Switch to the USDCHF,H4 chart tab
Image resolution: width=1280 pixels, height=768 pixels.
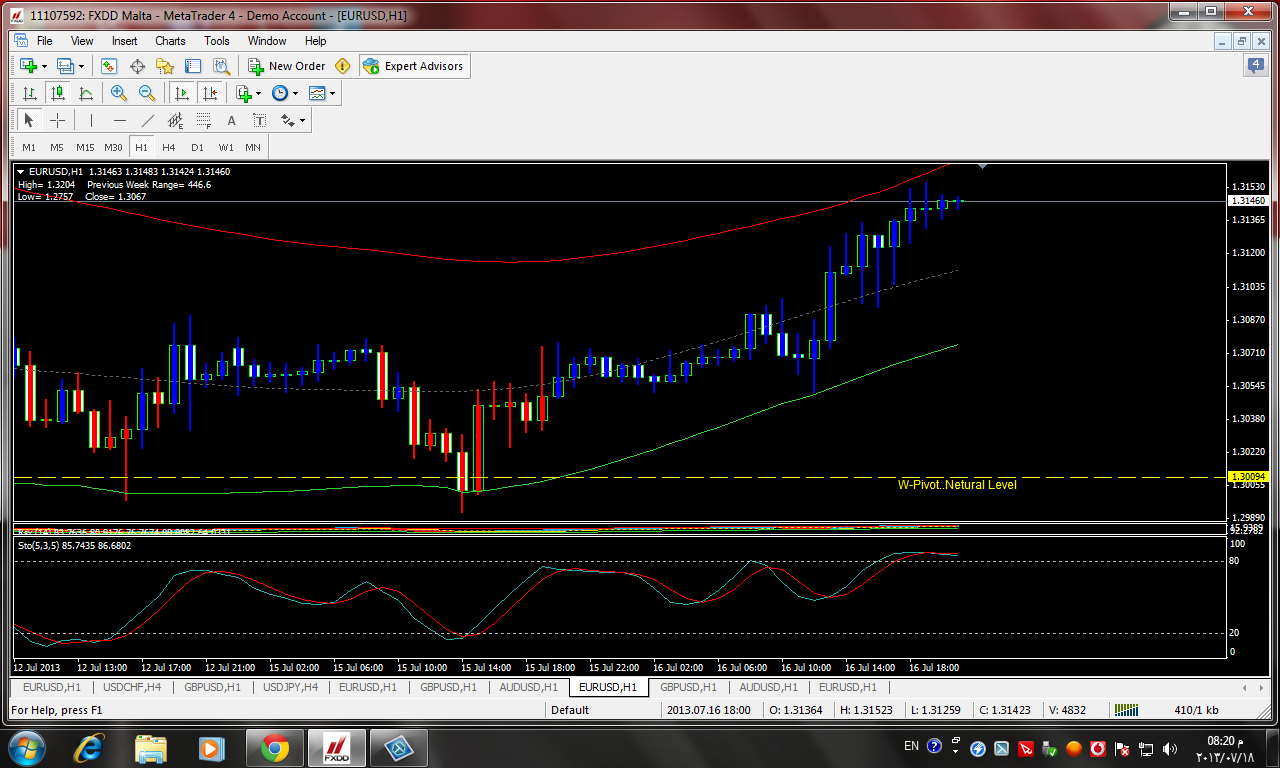coord(132,687)
